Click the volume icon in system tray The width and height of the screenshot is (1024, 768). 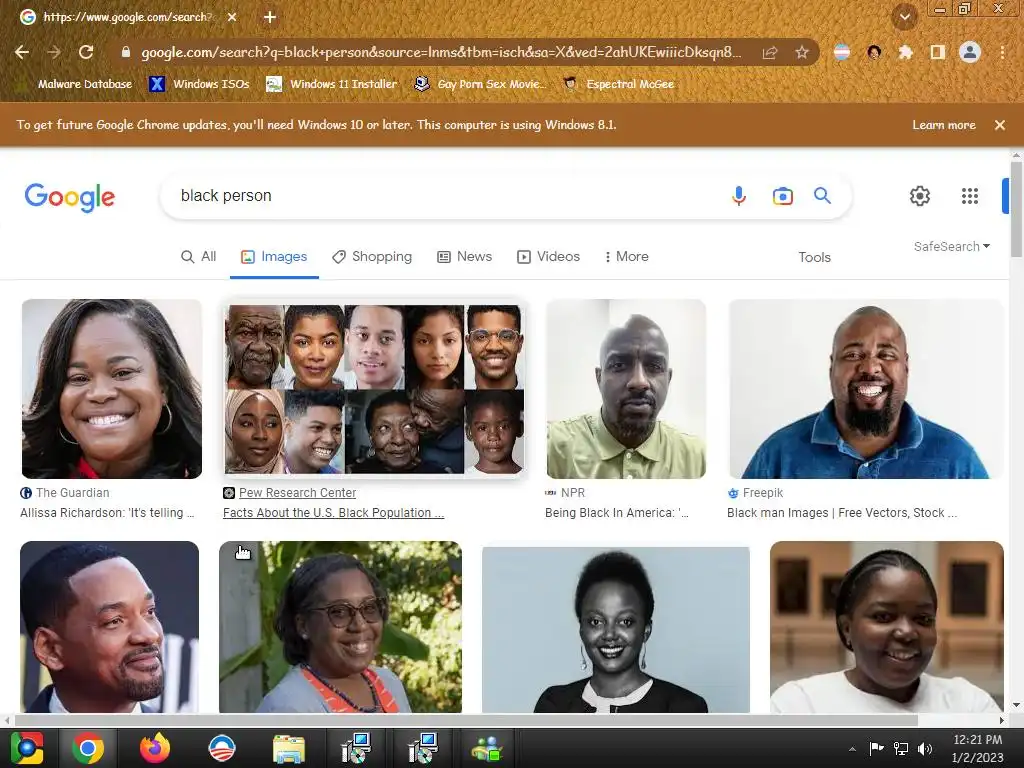(x=925, y=748)
